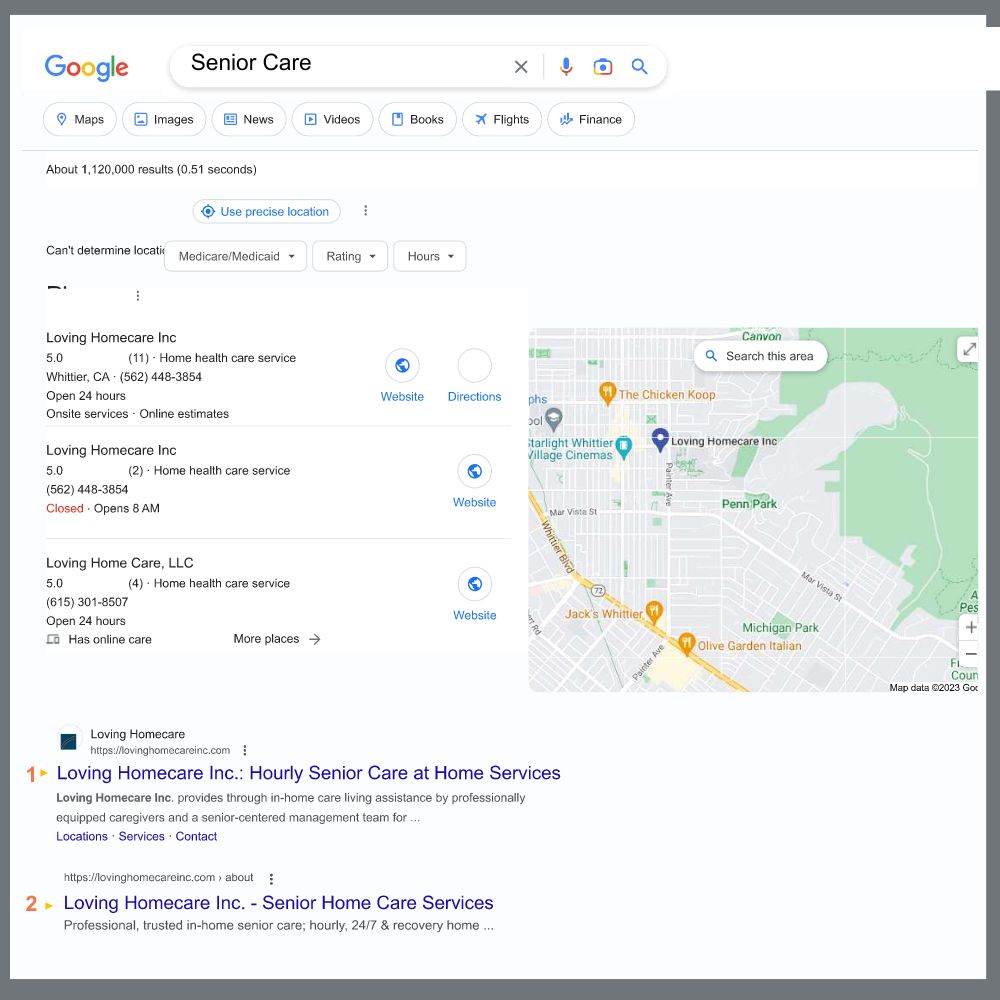Click the Google logo
Screen dimensions: 1000x1000
(87, 67)
